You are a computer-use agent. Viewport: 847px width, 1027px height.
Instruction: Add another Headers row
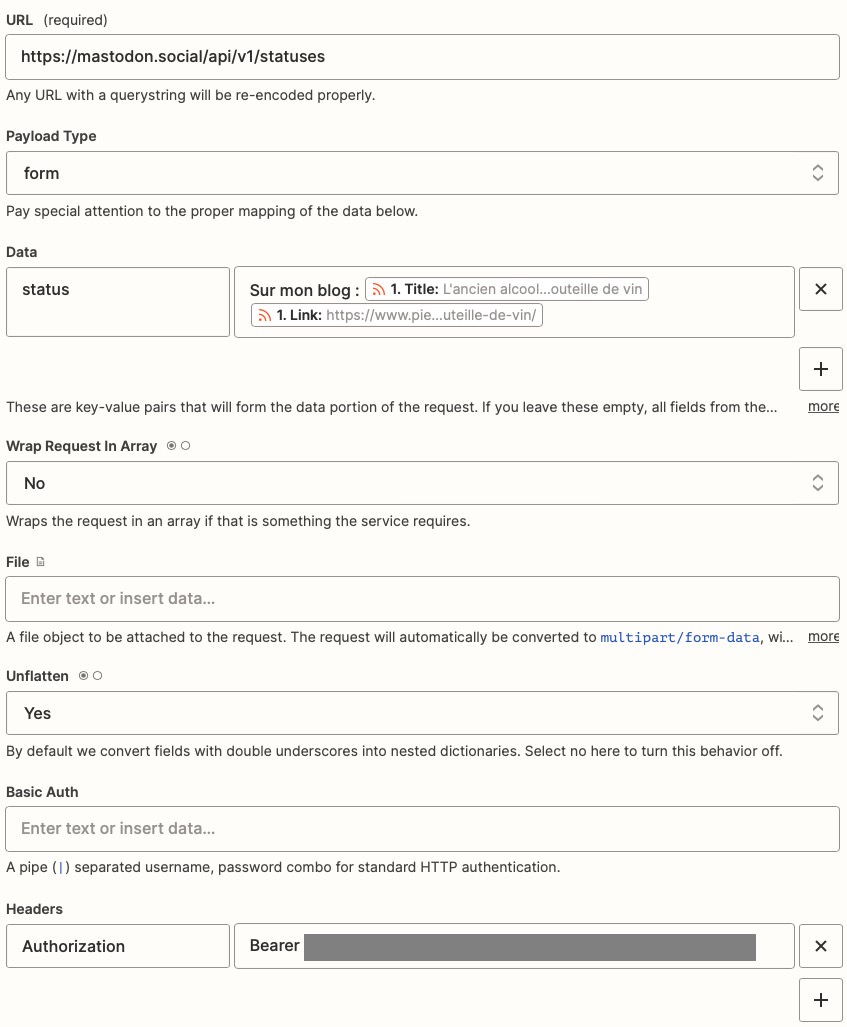[821, 1000]
